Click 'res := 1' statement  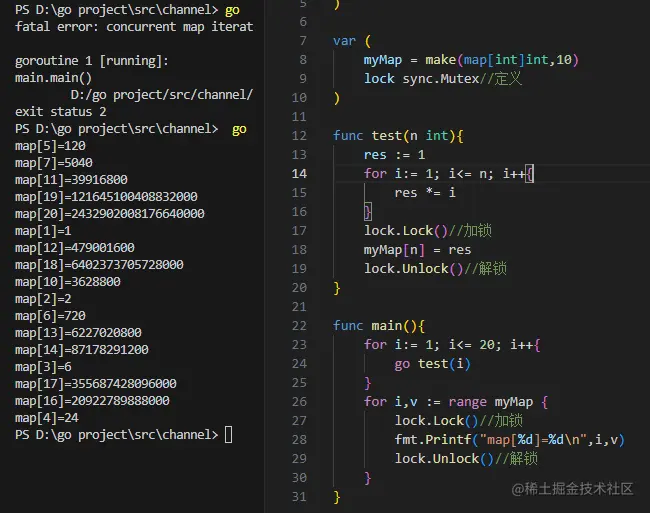click(394, 155)
